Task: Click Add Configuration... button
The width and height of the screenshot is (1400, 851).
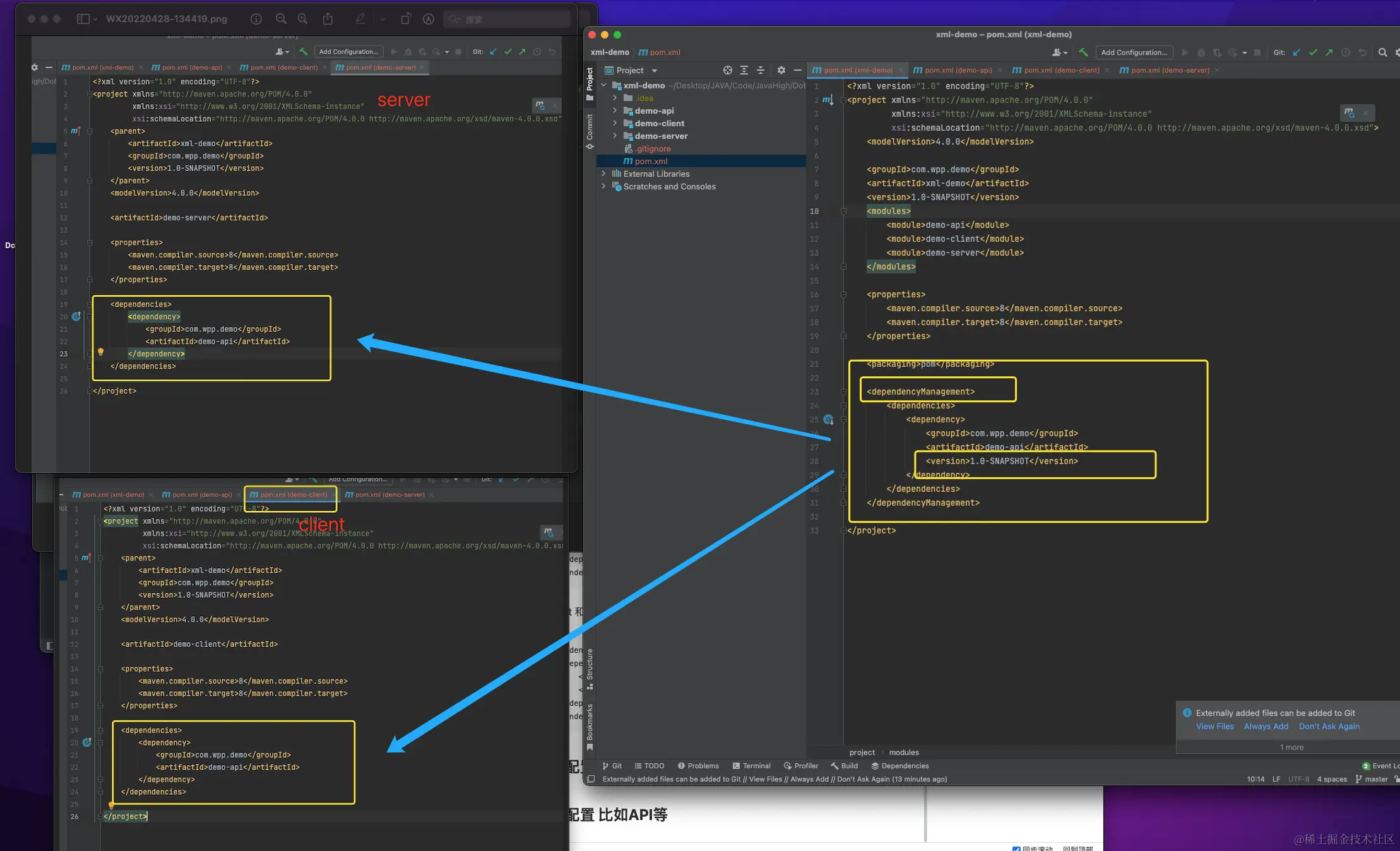Action: point(1134,52)
